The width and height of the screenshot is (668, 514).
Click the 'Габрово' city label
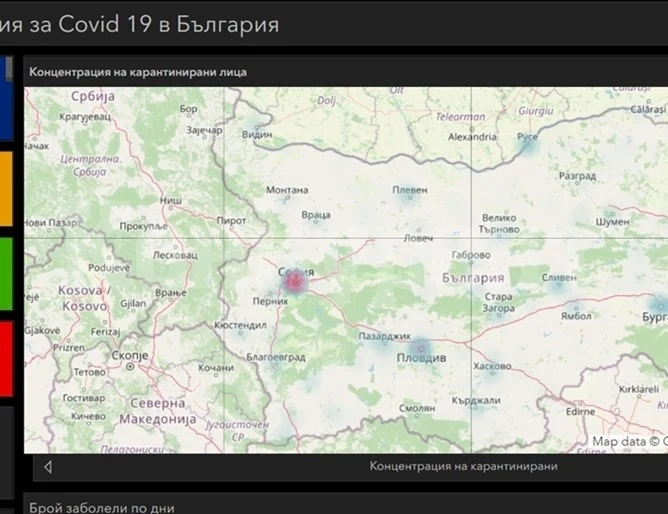(x=471, y=255)
